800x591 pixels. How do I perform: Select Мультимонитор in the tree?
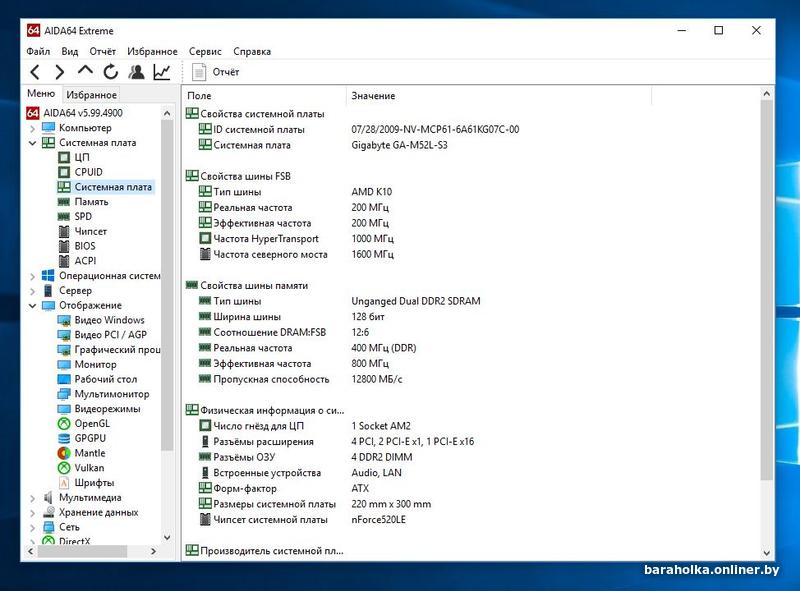click(112, 394)
